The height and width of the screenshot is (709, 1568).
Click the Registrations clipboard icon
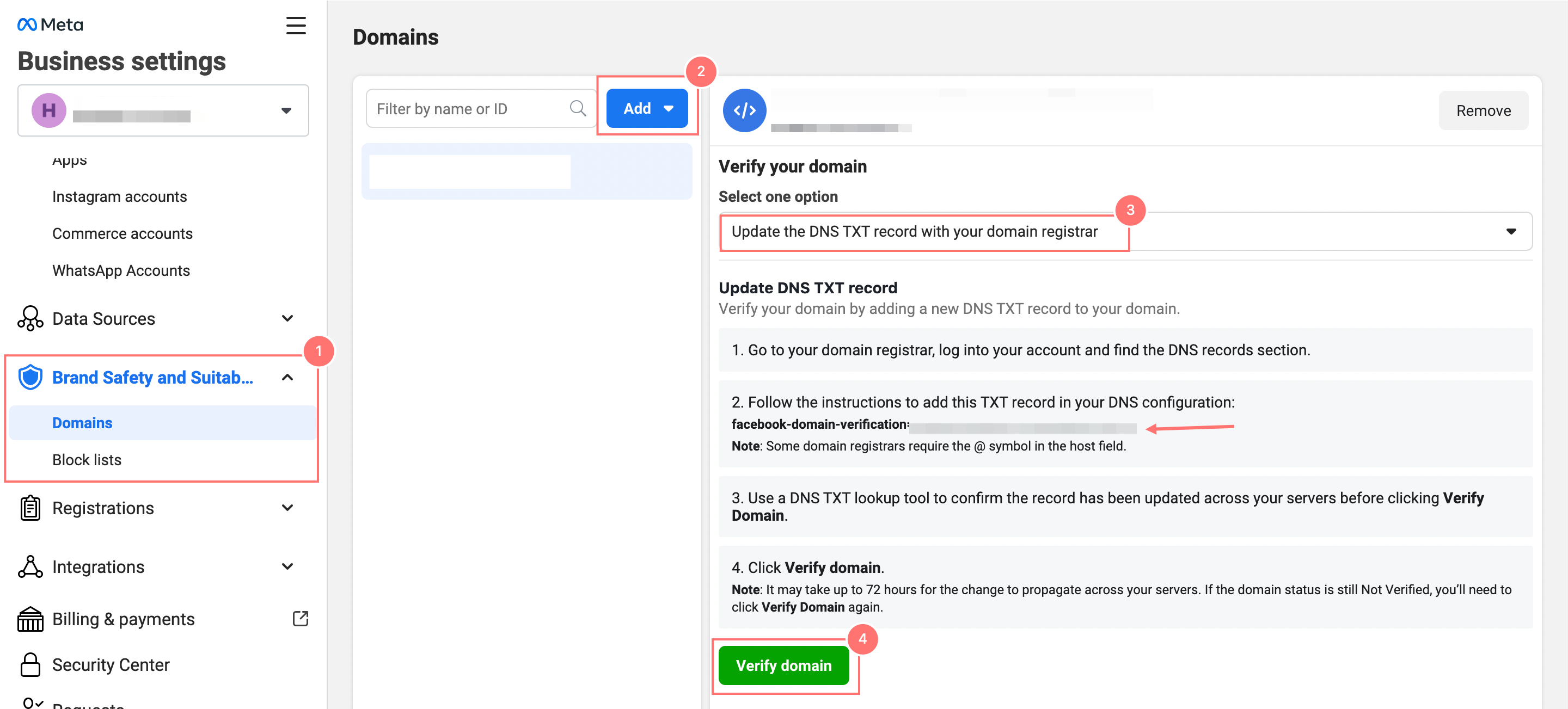(x=30, y=508)
